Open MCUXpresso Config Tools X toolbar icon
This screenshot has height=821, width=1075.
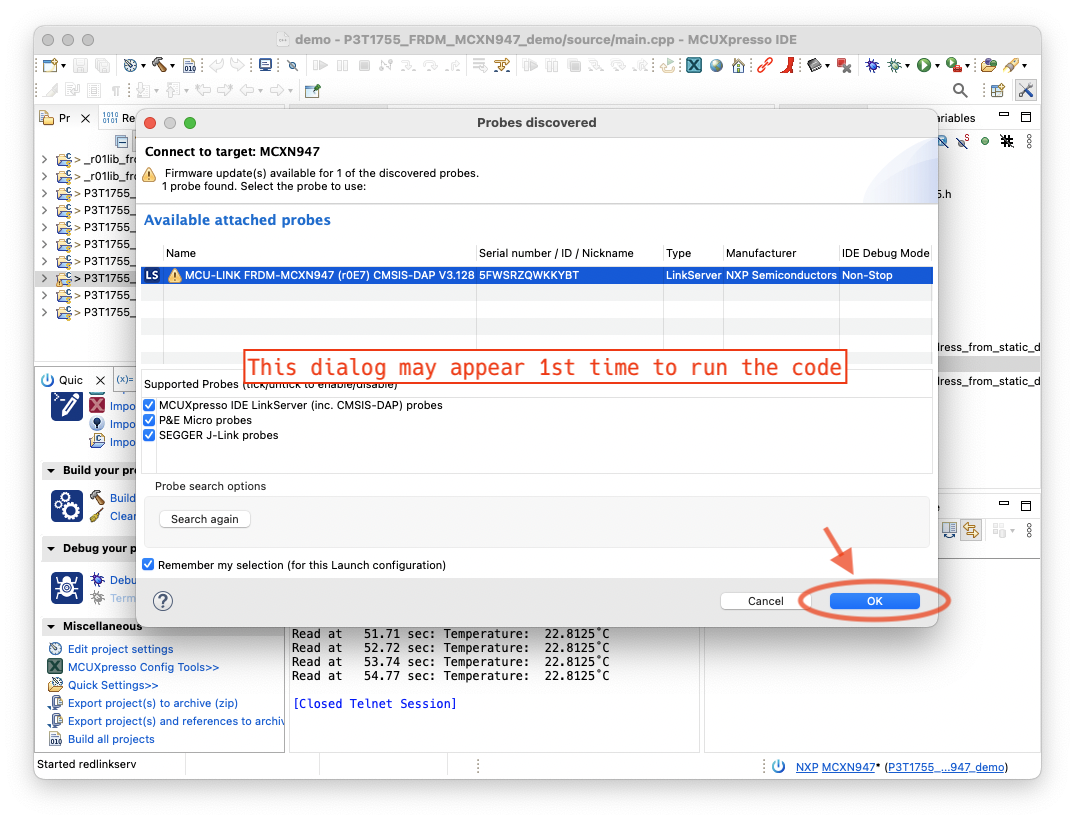tap(694, 65)
